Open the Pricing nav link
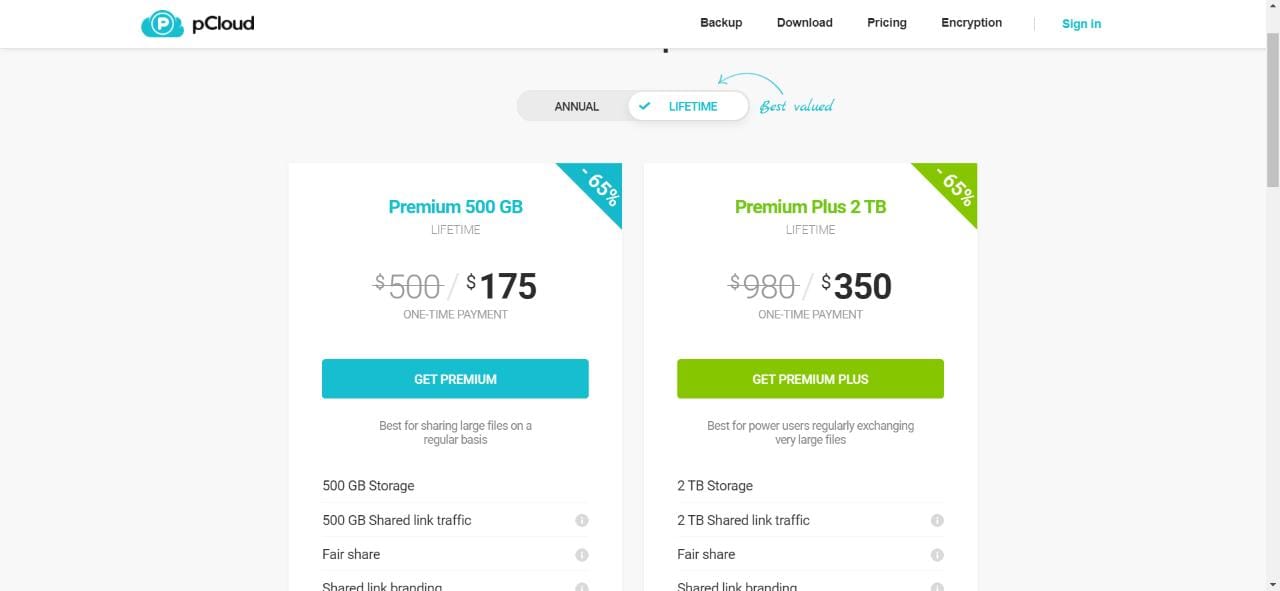Viewport: 1280px width, 591px height. click(x=887, y=23)
